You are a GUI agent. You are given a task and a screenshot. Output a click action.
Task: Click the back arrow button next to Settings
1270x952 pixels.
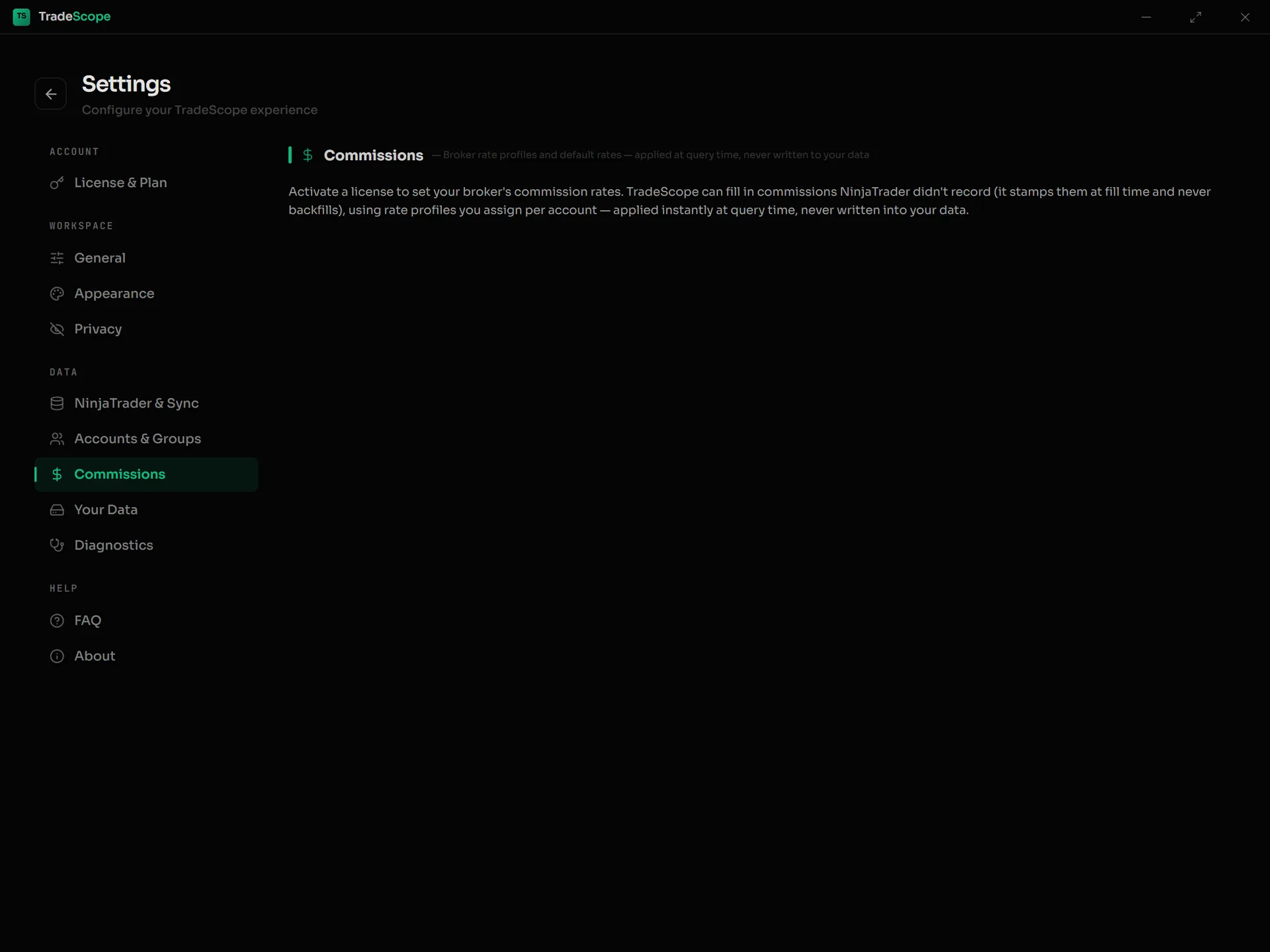50,94
